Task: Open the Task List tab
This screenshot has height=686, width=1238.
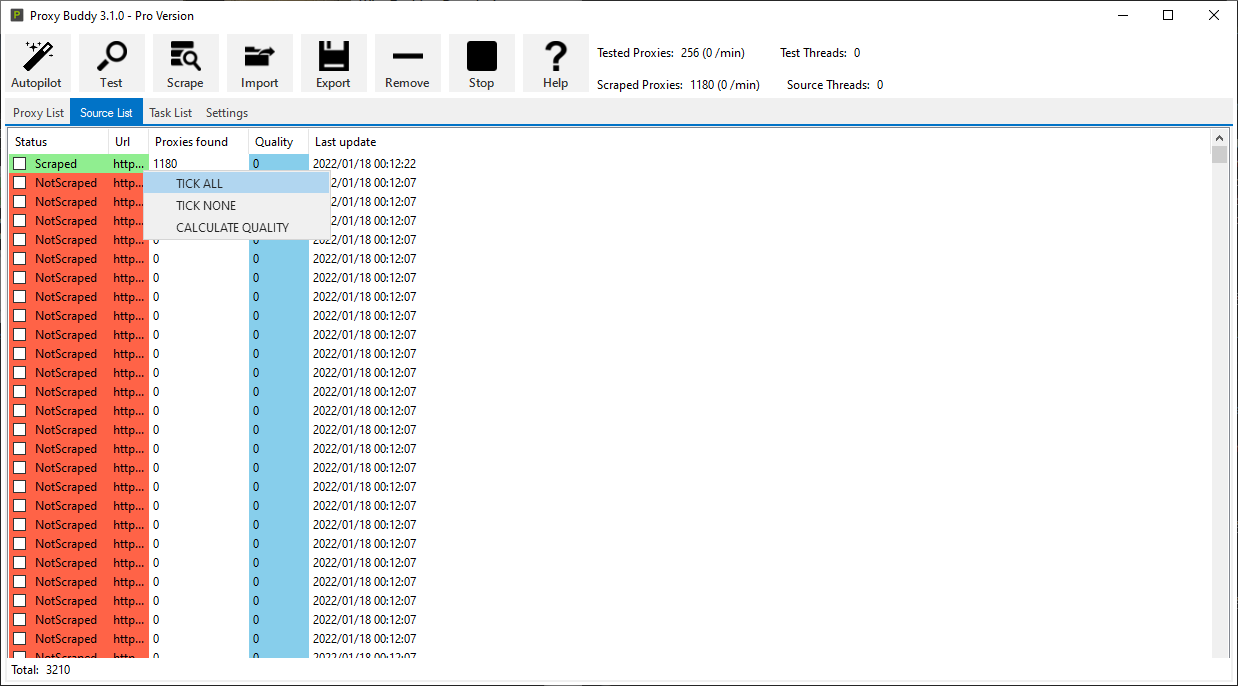Action: pyautogui.click(x=170, y=113)
